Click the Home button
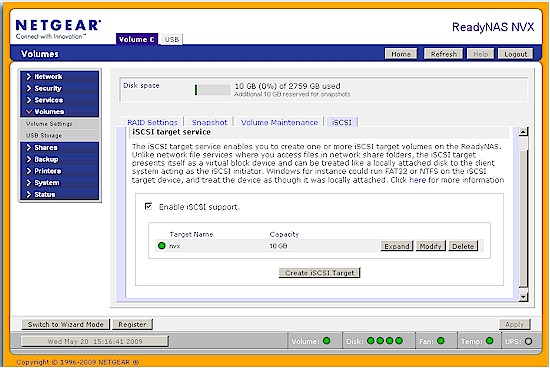This screenshot has height=368, width=550. [x=401, y=54]
